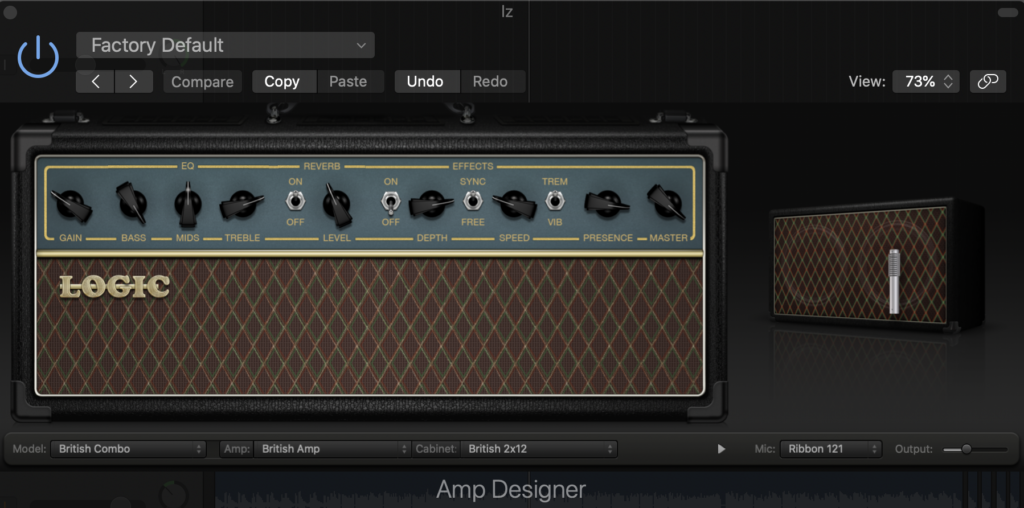
Task: Click the link chain icon
Action: point(987,82)
